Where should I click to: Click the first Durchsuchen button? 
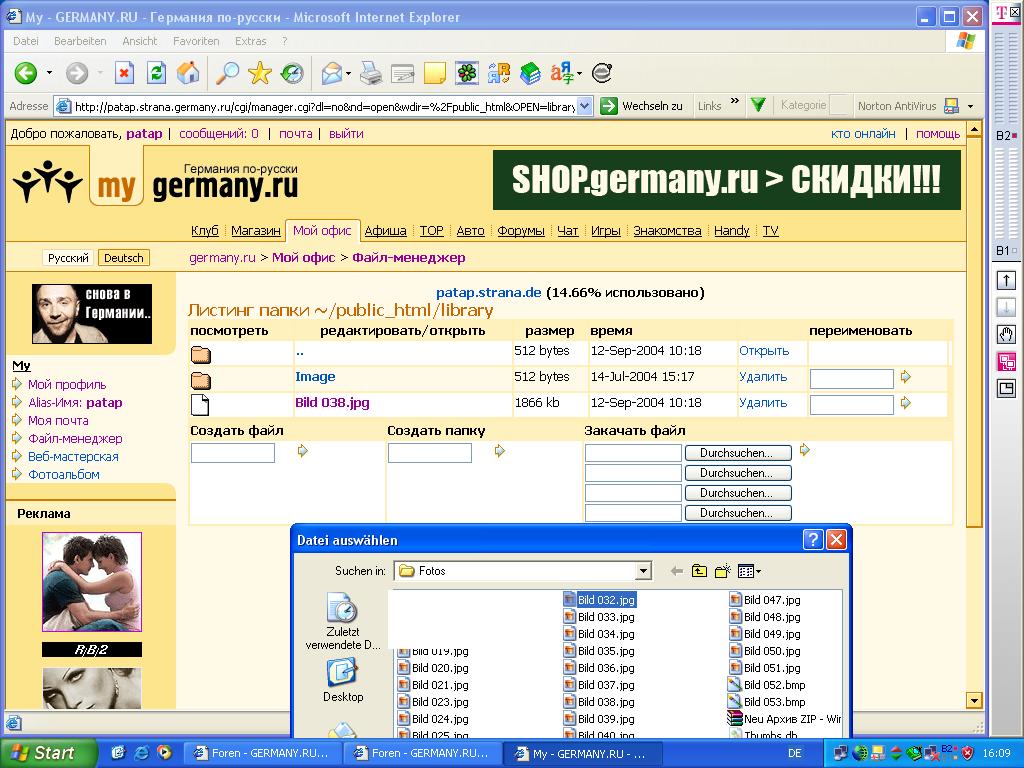738,453
